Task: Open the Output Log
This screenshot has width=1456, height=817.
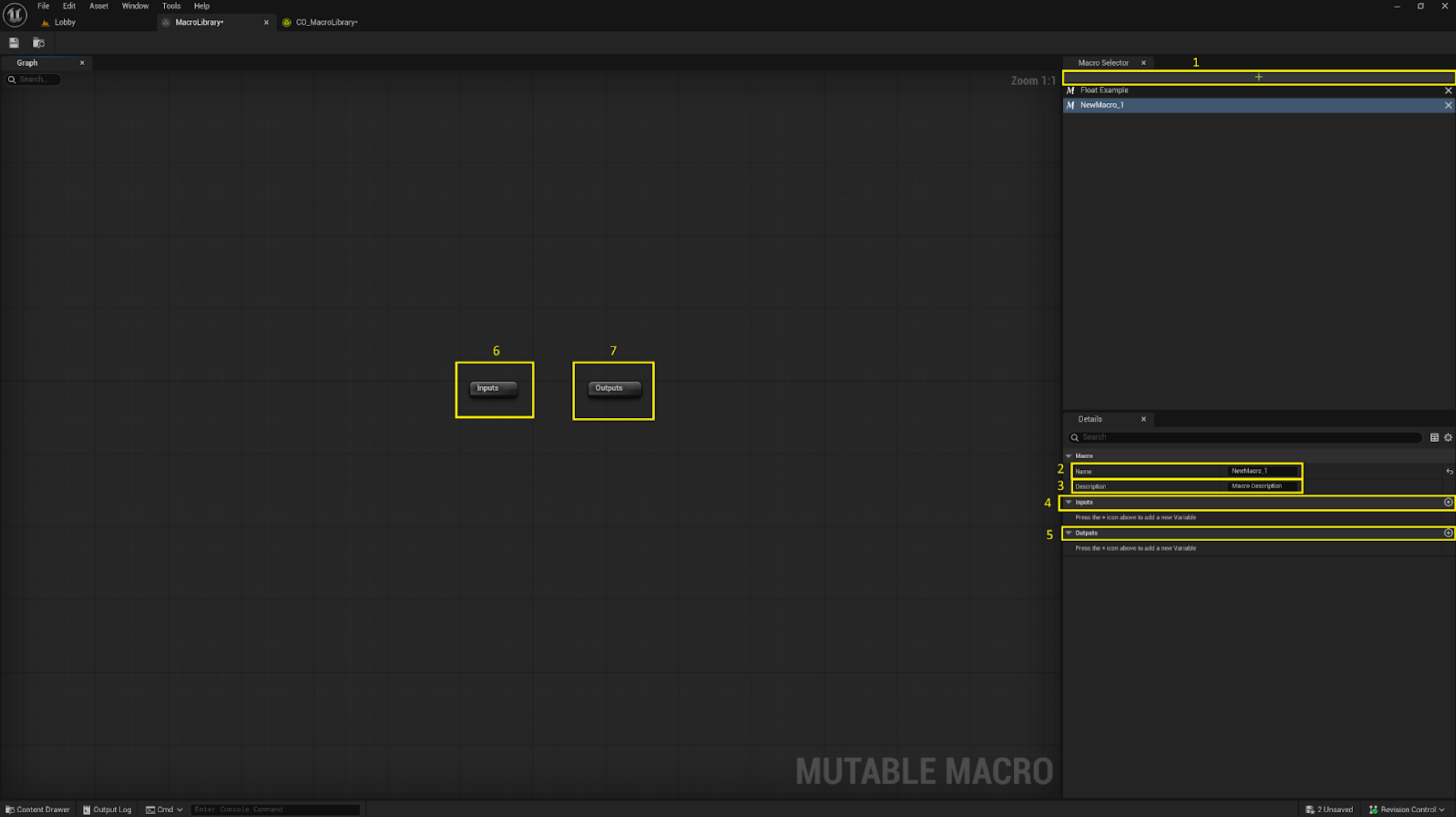Action: tap(107, 810)
